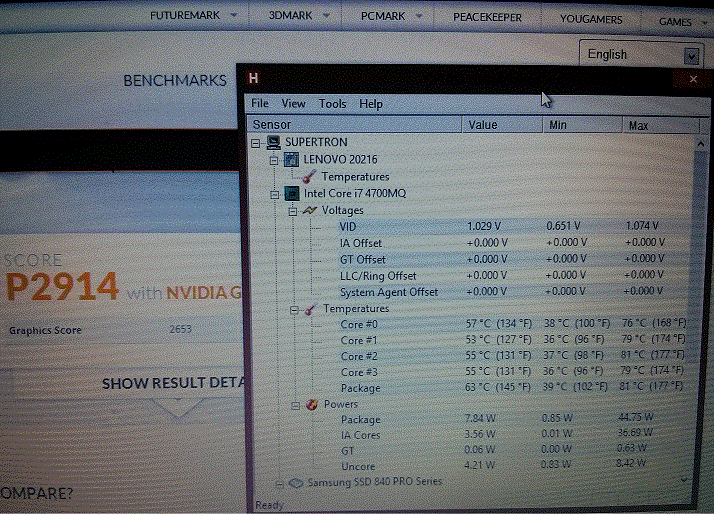Click the VID max value 1.074 V
The image size is (714, 514).
click(642, 225)
